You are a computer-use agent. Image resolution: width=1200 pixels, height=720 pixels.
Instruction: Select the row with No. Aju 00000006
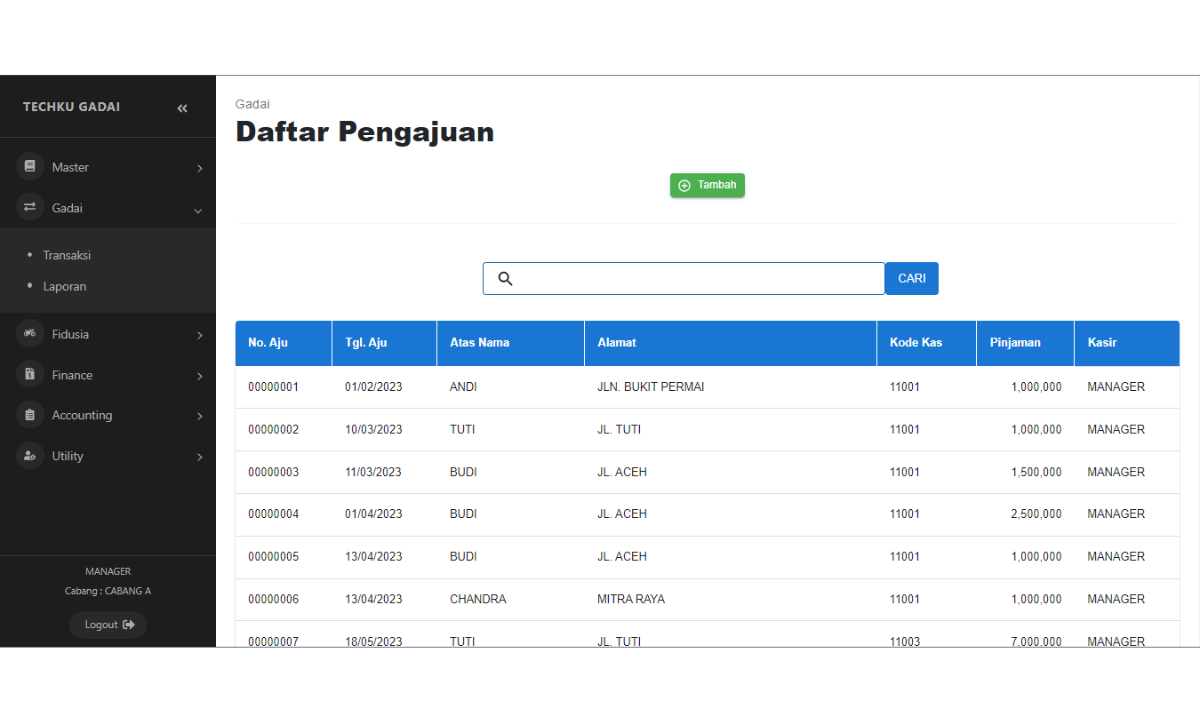point(273,599)
